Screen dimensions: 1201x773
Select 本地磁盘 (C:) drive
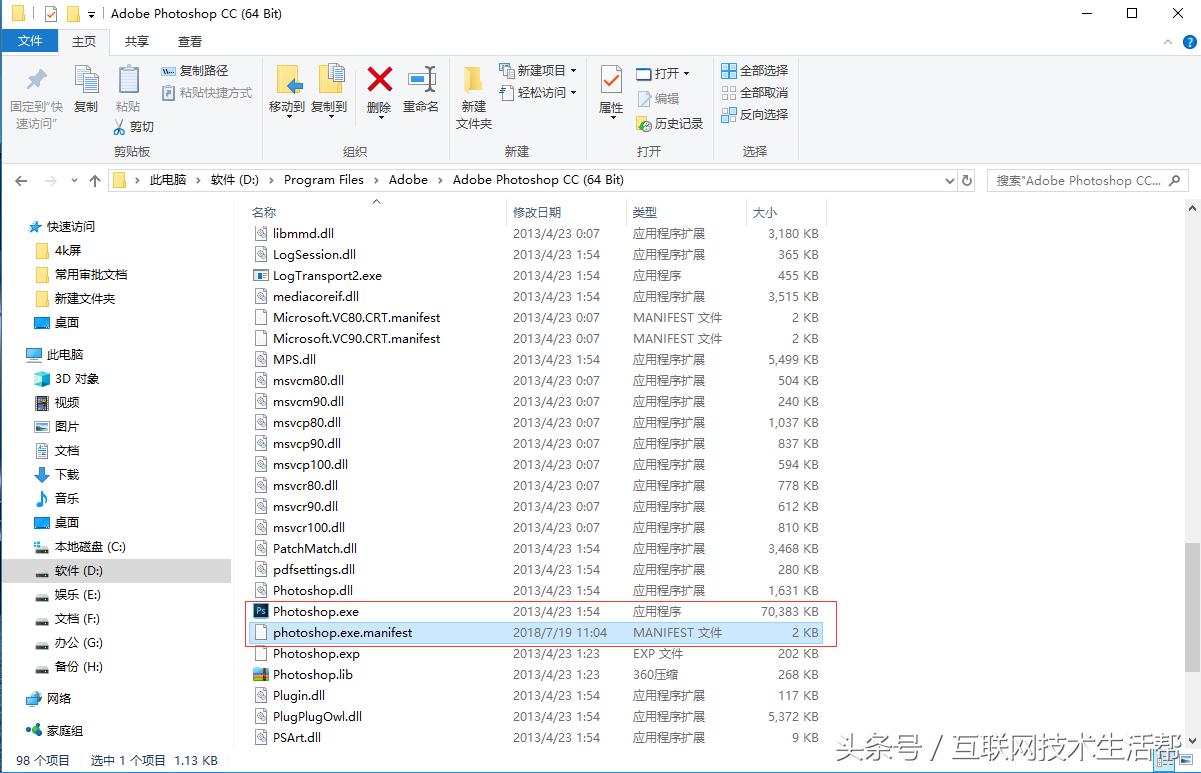coord(90,547)
